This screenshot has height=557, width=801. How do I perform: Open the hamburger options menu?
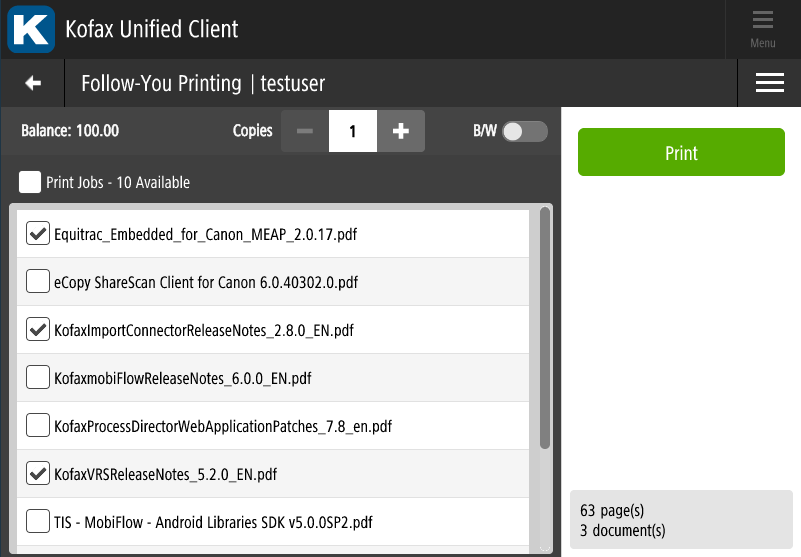click(769, 83)
